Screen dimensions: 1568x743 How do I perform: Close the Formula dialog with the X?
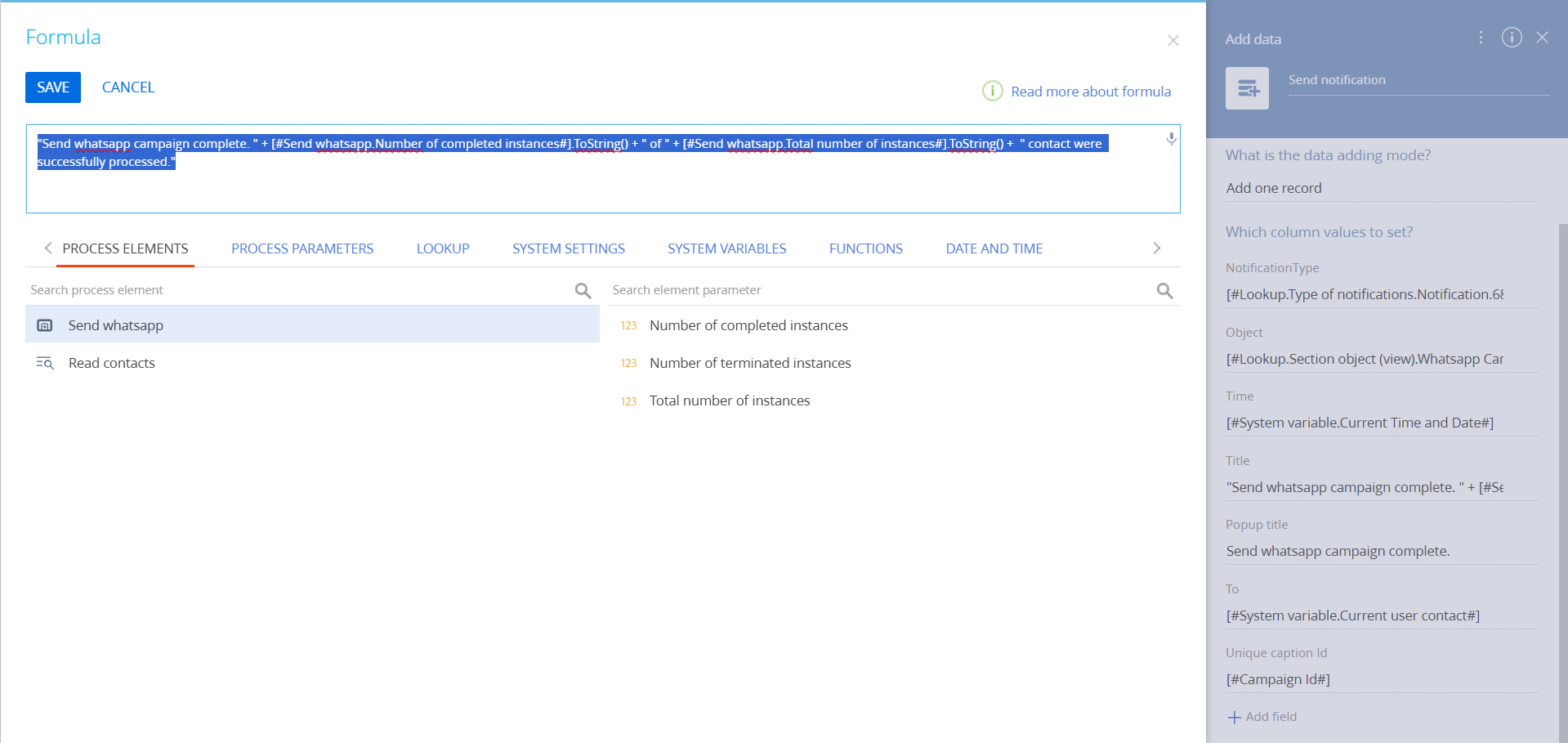(x=1173, y=41)
